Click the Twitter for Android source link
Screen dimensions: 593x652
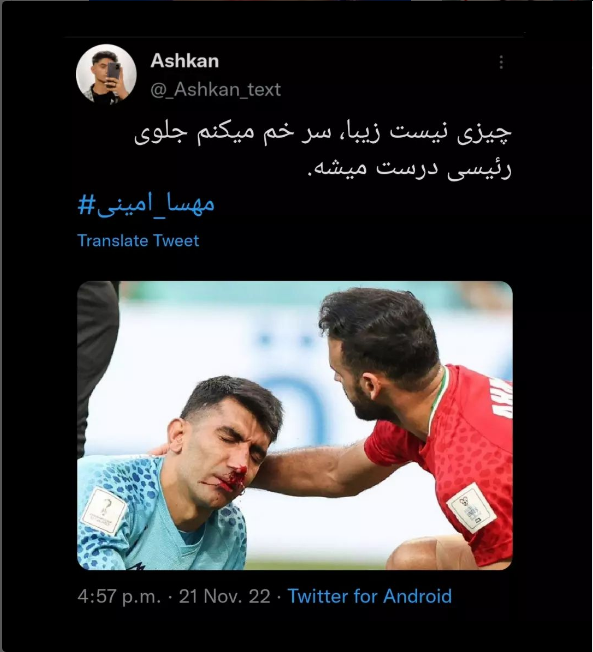pos(370,596)
